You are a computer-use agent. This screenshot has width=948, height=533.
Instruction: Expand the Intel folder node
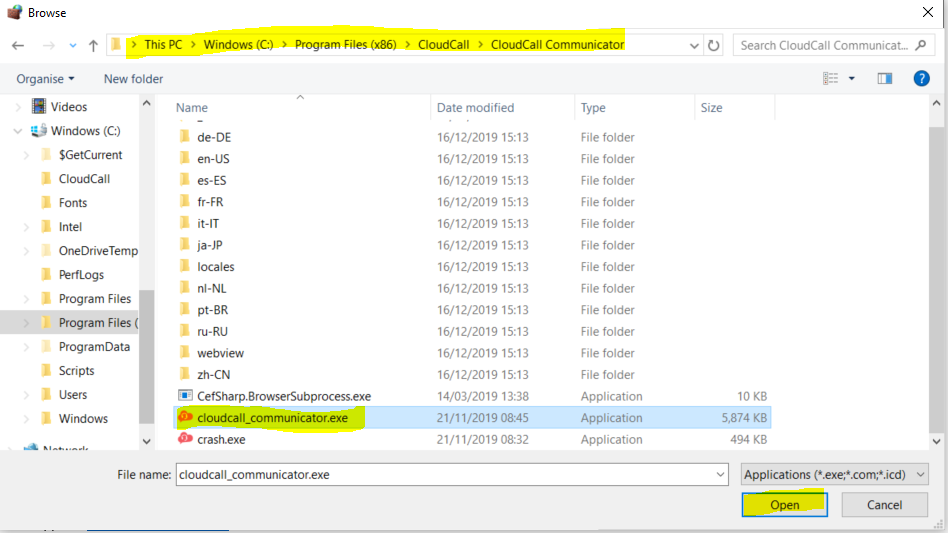click(x=26, y=227)
